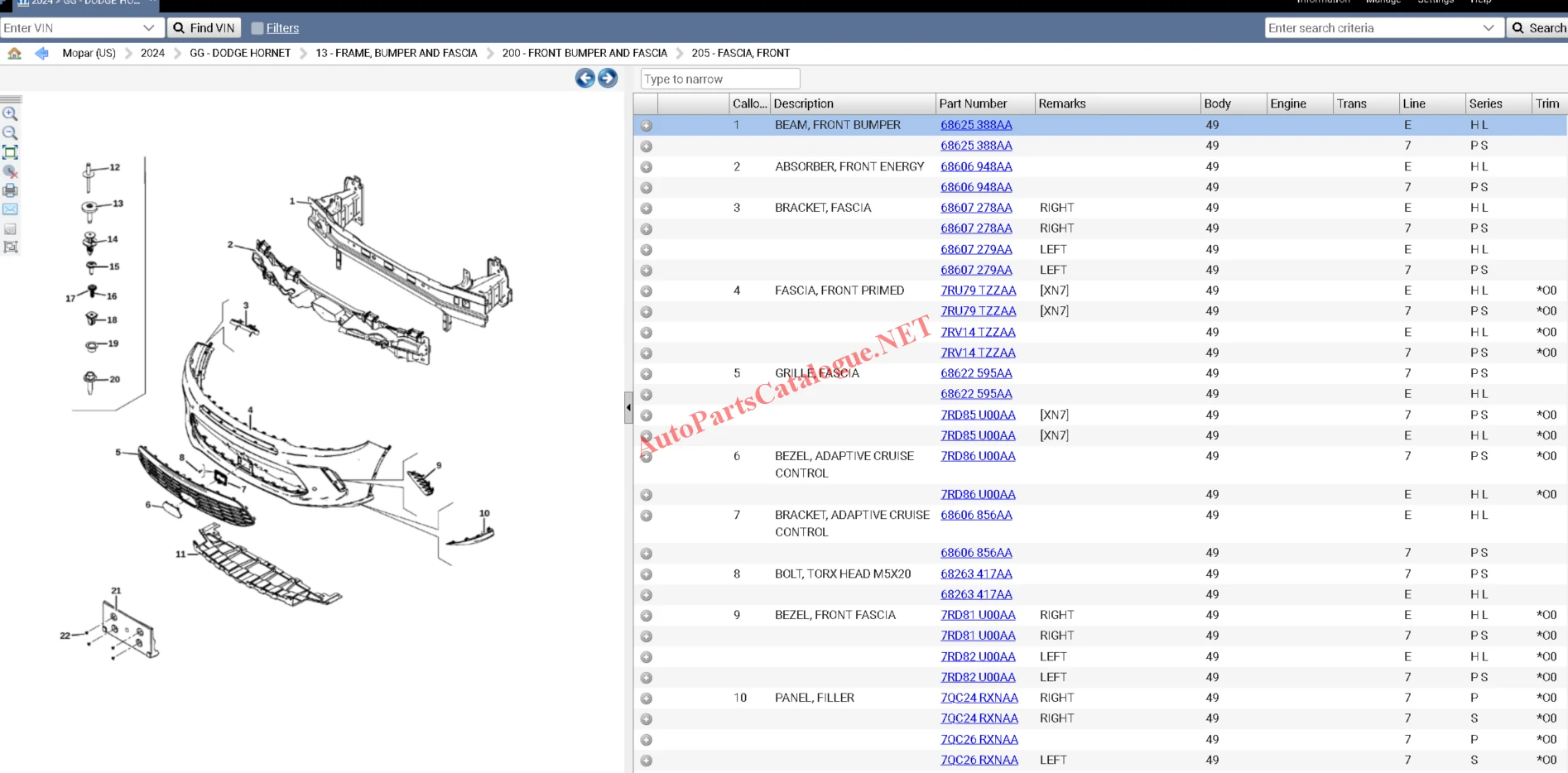
Task: Click the Find VIN button
Action: pyautogui.click(x=204, y=28)
